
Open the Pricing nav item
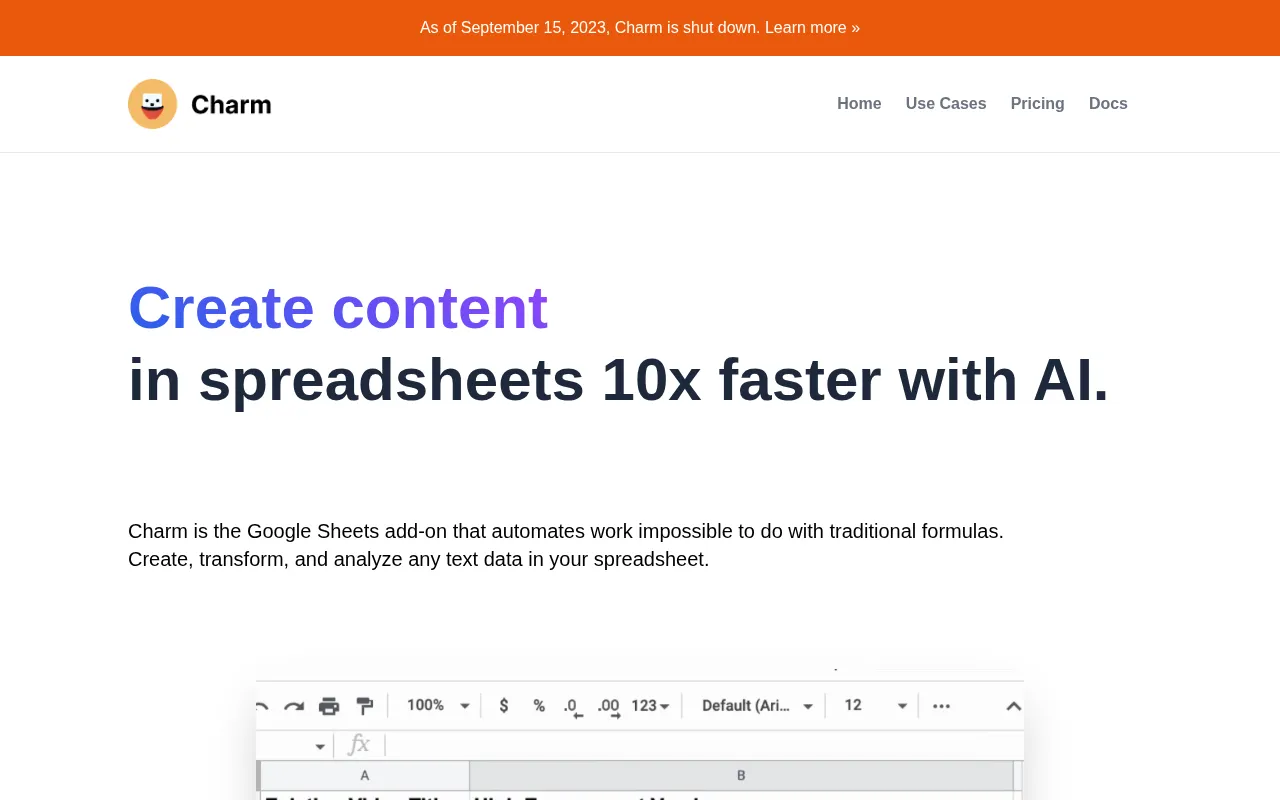1037,104
